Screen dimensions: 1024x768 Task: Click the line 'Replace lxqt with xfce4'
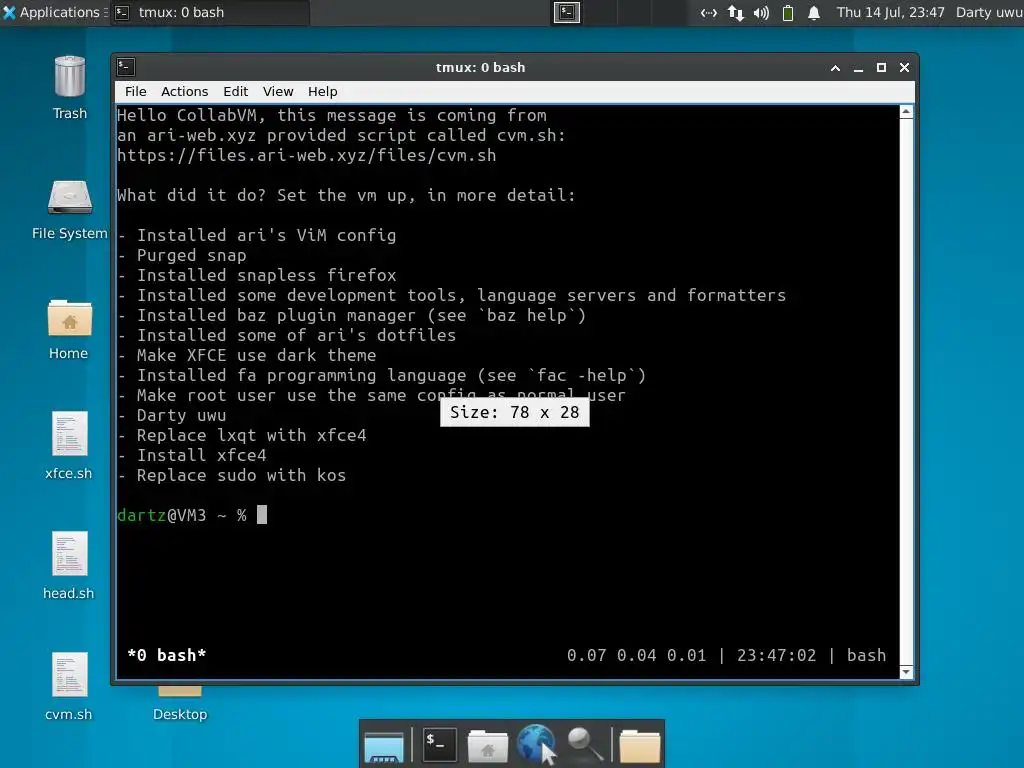click(242, 436)
